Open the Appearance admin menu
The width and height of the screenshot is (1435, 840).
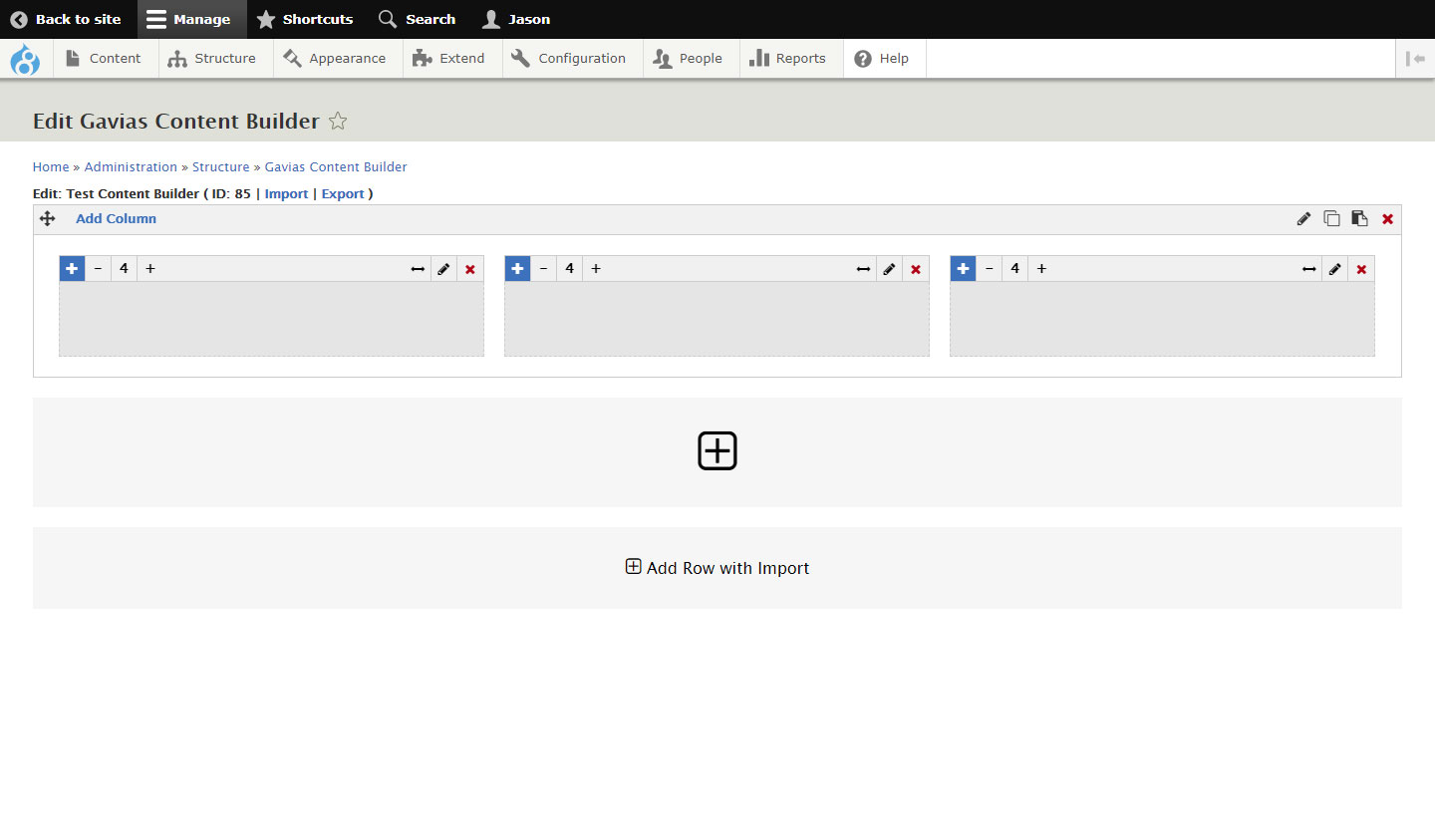click(x=336, y=58)
